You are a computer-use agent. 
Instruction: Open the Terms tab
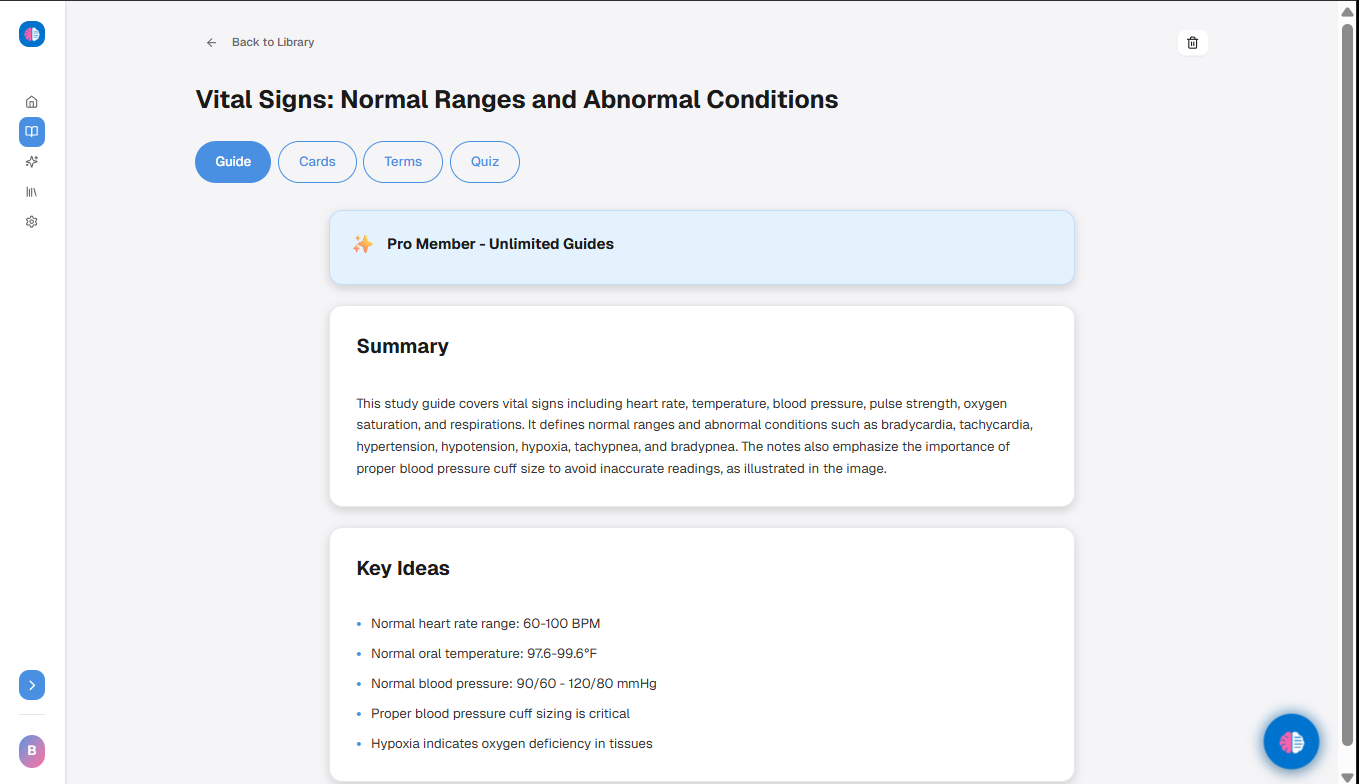click(x=403, y=161)
